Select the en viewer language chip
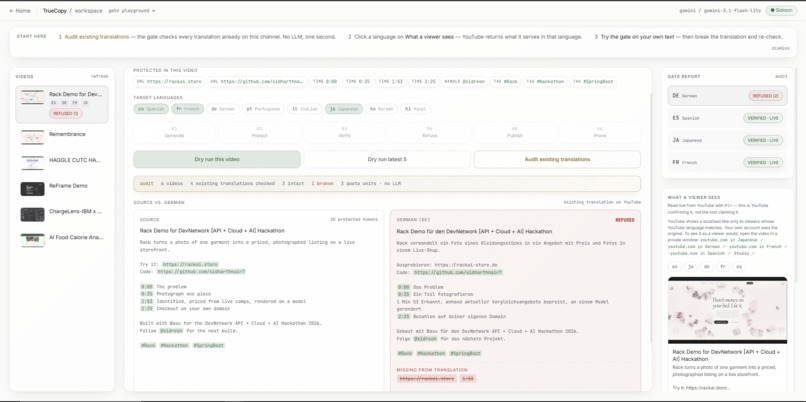Viewport: 806px width, 402px height. [674, 266]
